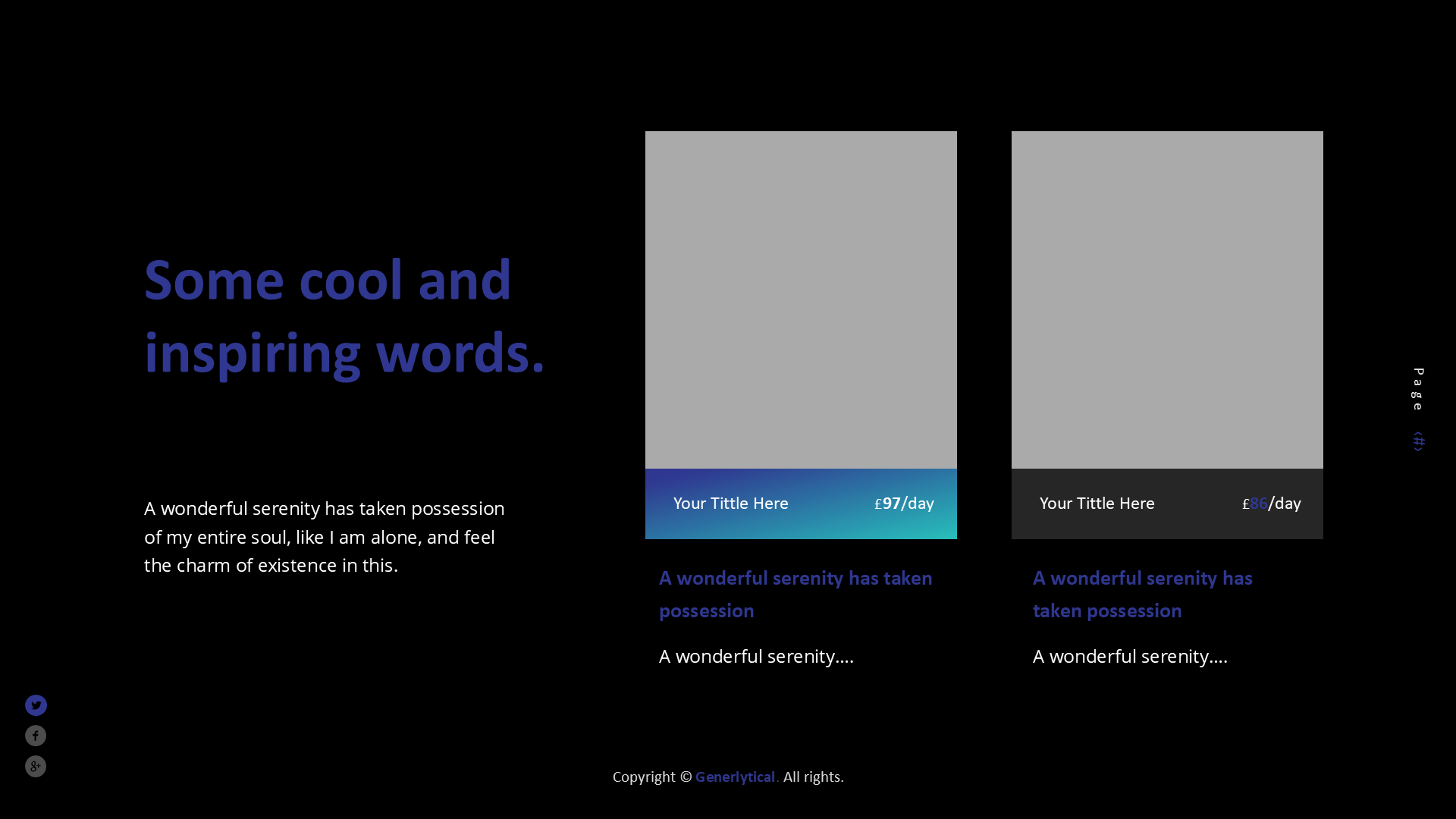Click 'Your Tittle Here' on gradient bar
1456x819 pixels.
click(x=730, y=504)
